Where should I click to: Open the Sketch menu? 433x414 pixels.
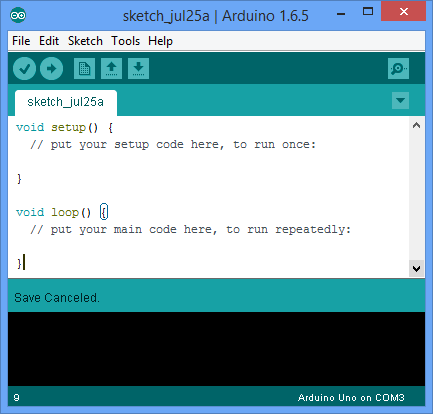tap(85, 41)
